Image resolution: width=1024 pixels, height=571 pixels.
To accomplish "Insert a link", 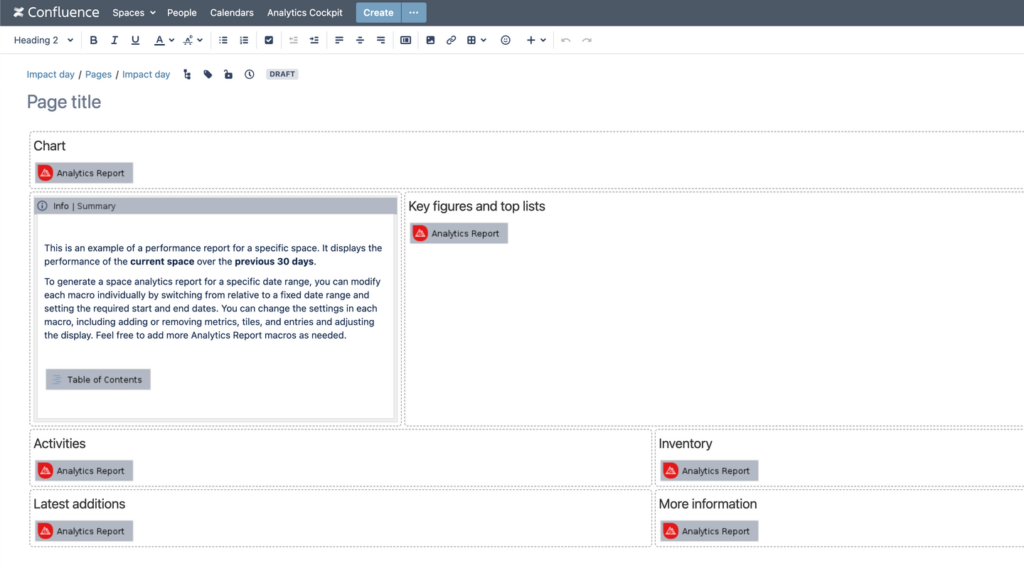I will click(451, 40).
